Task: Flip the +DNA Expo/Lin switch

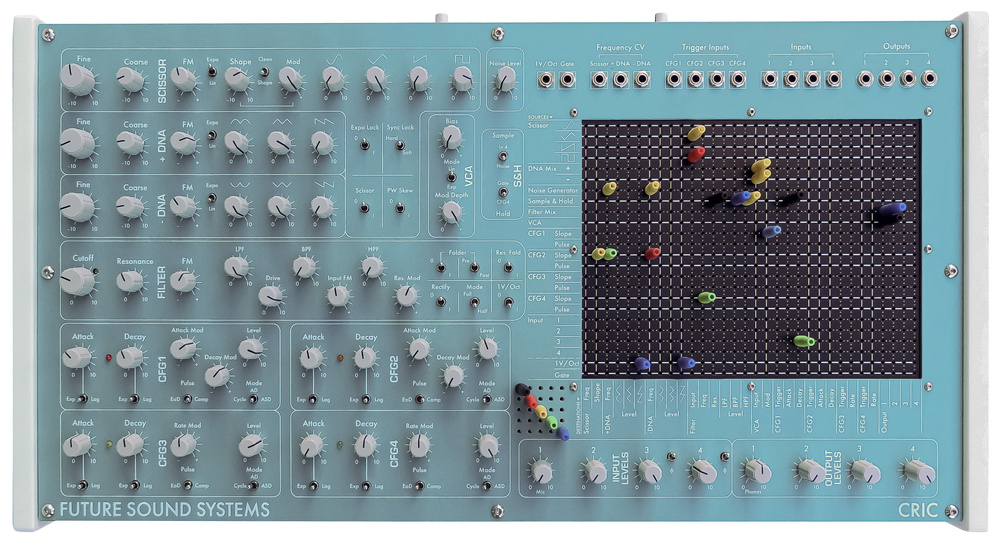Action: click(212, 135)
